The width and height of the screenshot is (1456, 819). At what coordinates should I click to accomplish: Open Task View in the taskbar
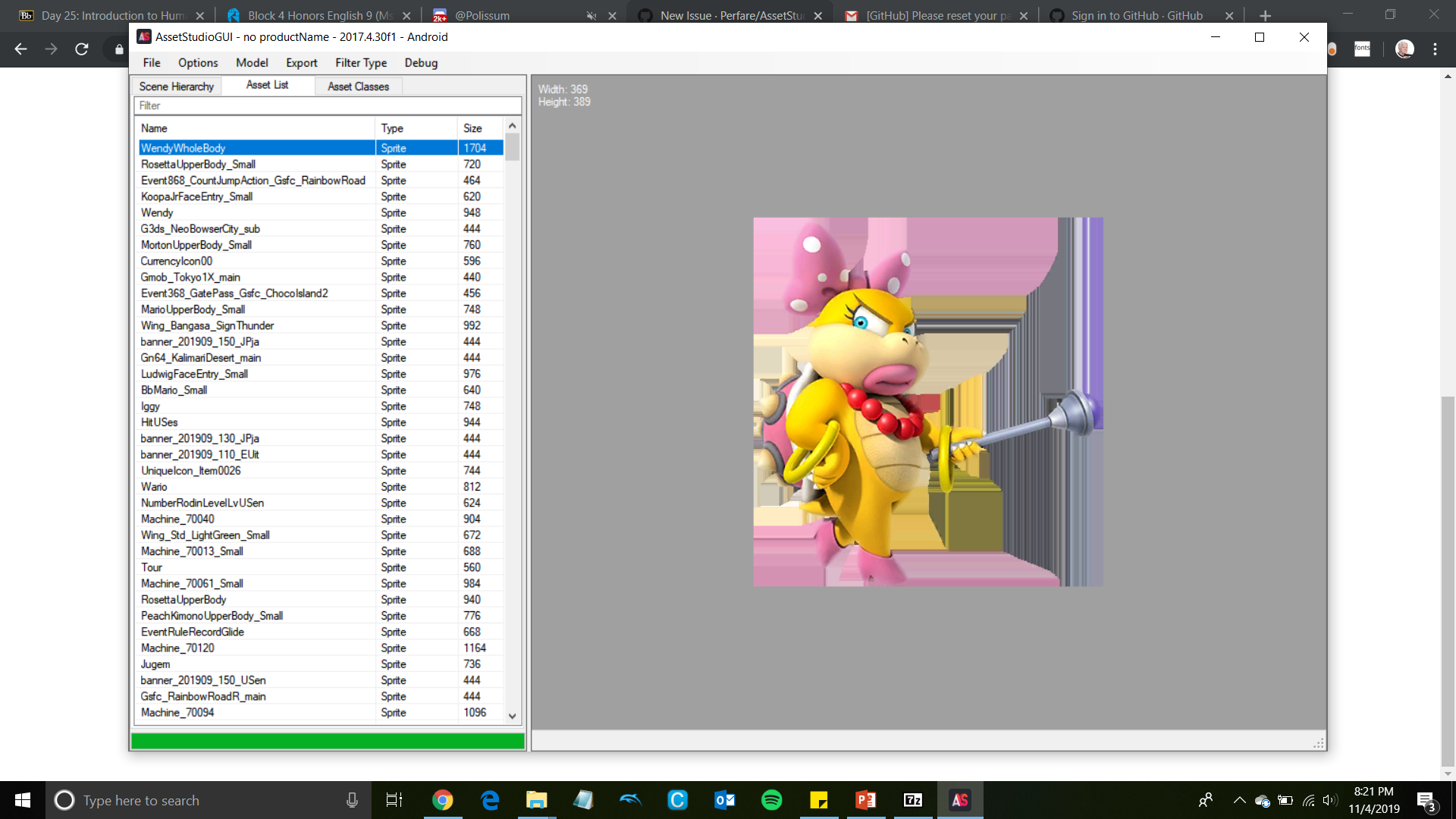tap(394, 800)
